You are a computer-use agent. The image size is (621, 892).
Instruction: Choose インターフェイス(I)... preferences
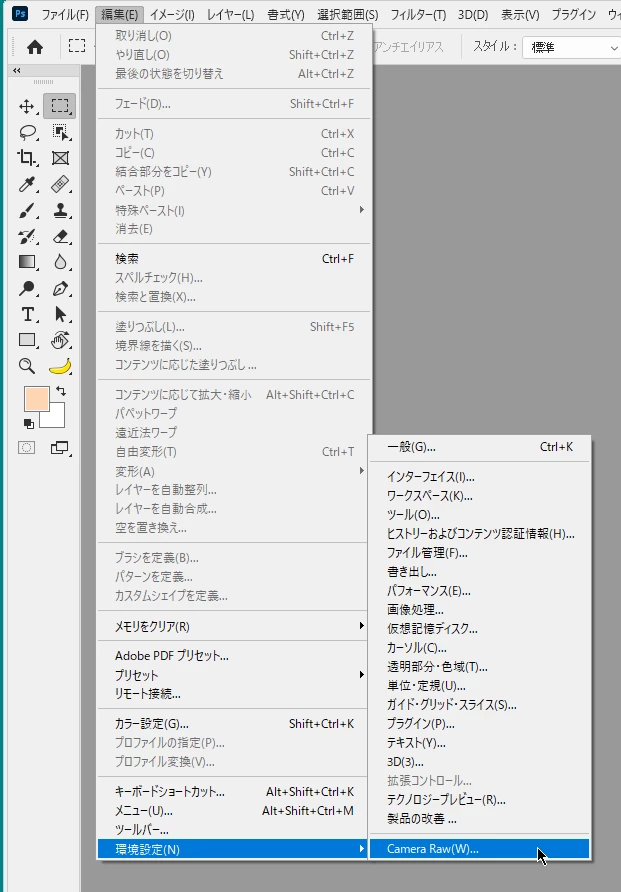click(x=479, y=477)
